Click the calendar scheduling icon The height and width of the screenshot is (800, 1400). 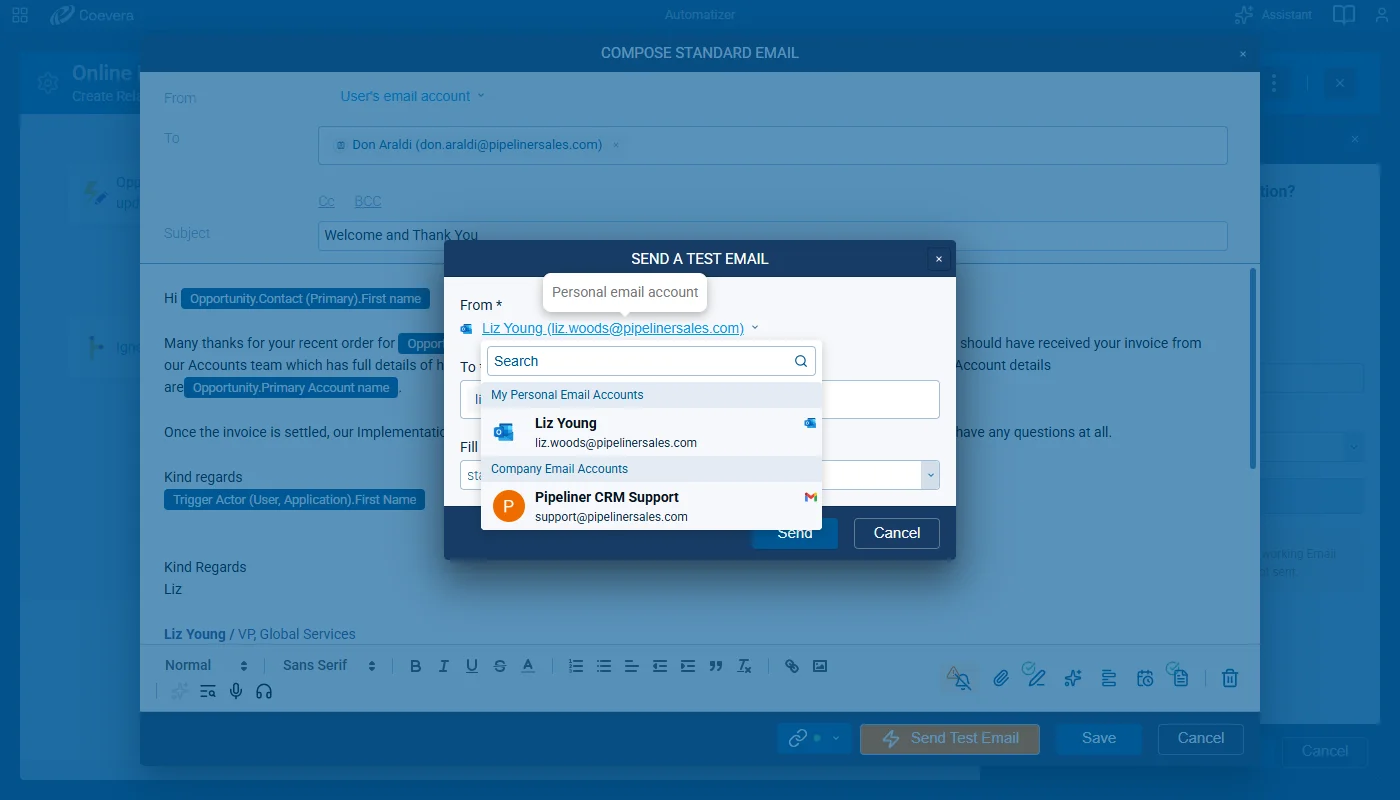pos(1145,678)
